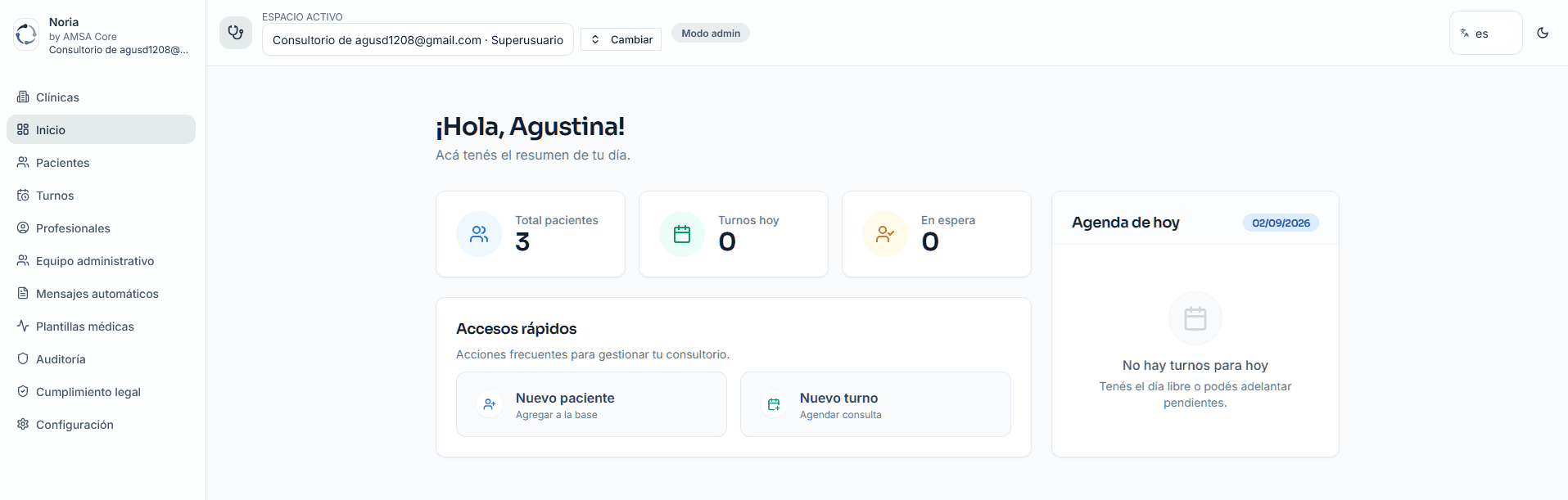The image size is (1568, 500).
Task: Open Mensajes automáticos section
Action: 101,293
